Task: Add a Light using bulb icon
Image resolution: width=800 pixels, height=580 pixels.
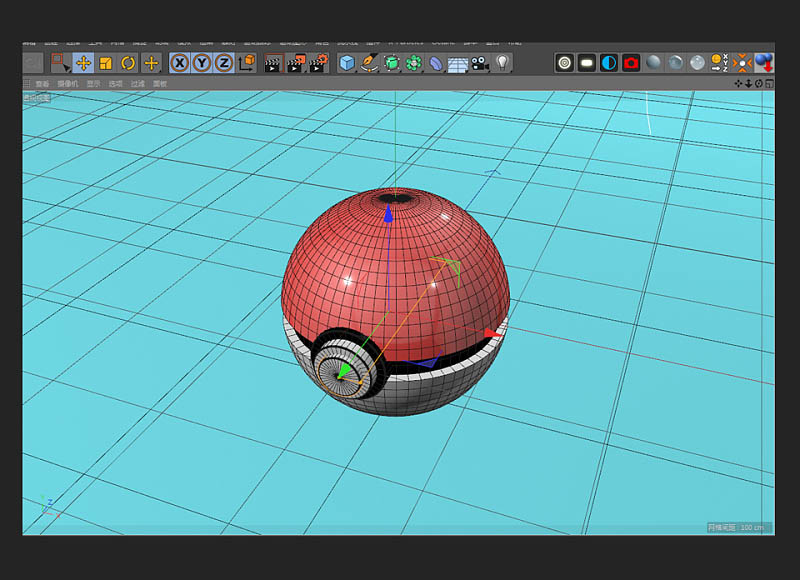Action: (x=502, y=63)
